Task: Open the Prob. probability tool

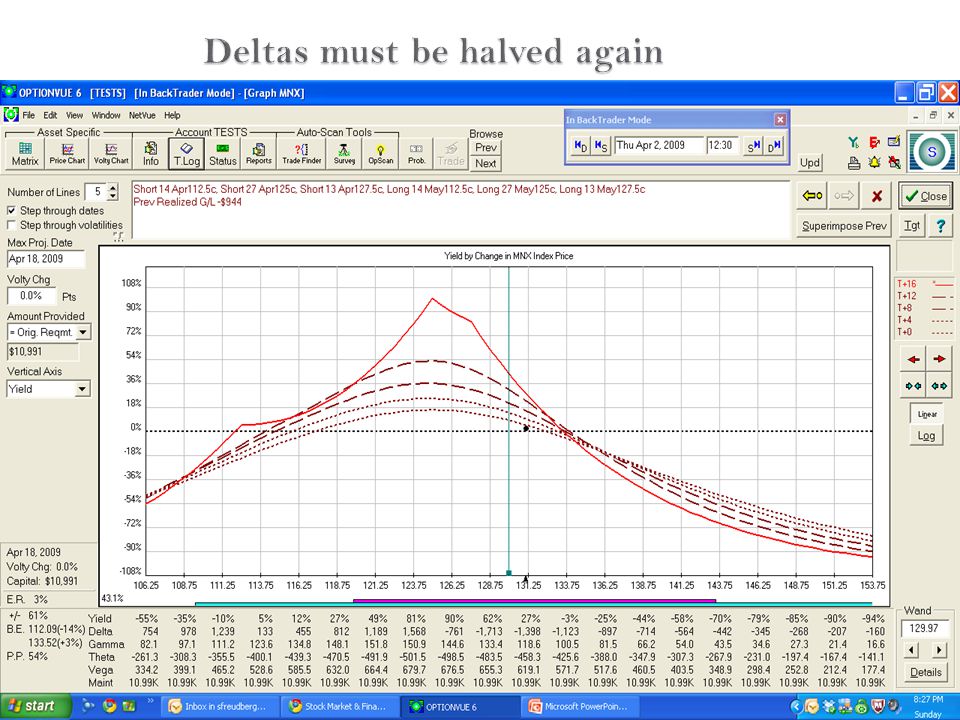Action: pos(416,154)
